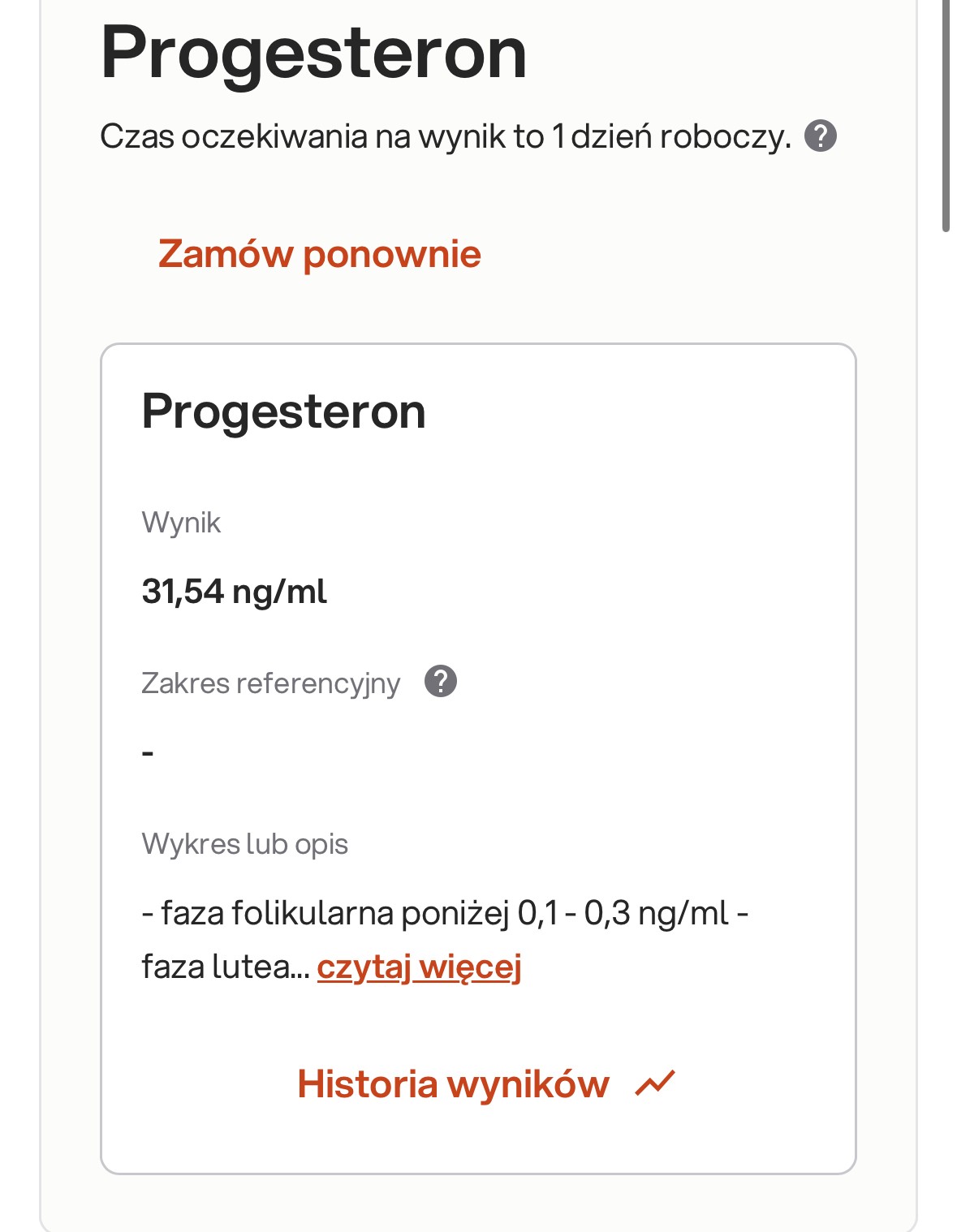Click the large Progesteron page title

pos(313,53)
